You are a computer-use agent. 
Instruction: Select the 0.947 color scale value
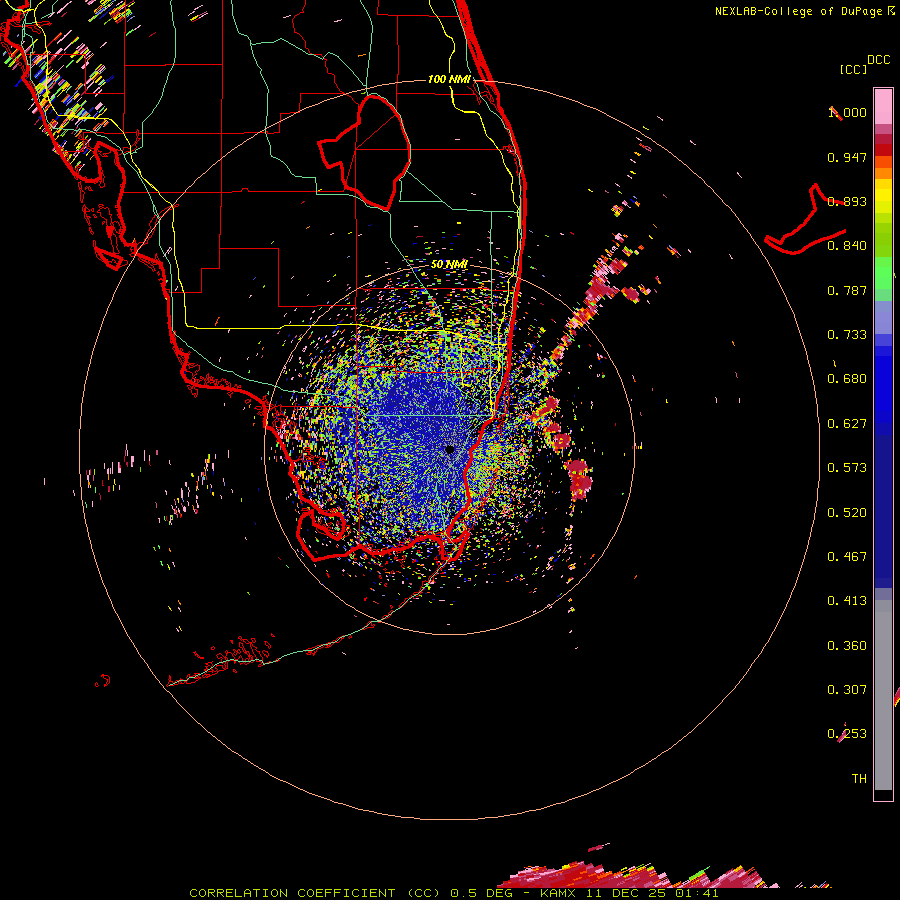click(x=847, y=157)
